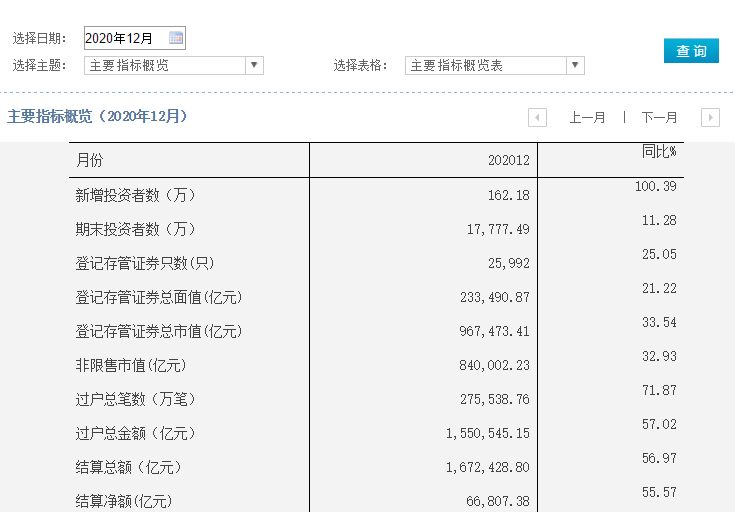Click the 同比% column header
The height and width of the screenshot is (512, 735).
(658, 152)
